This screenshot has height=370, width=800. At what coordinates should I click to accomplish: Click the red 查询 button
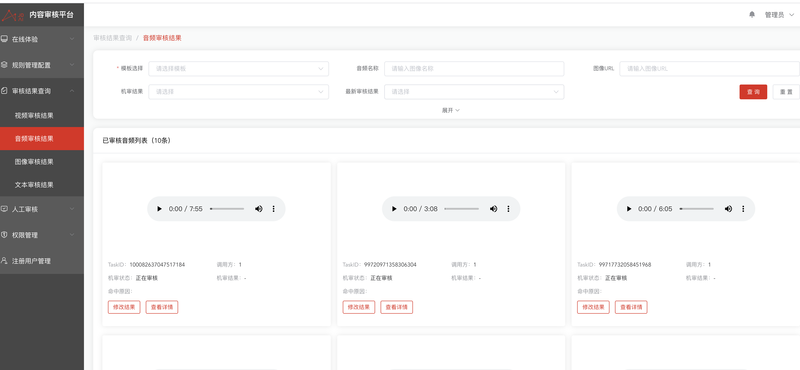[753, 92]
